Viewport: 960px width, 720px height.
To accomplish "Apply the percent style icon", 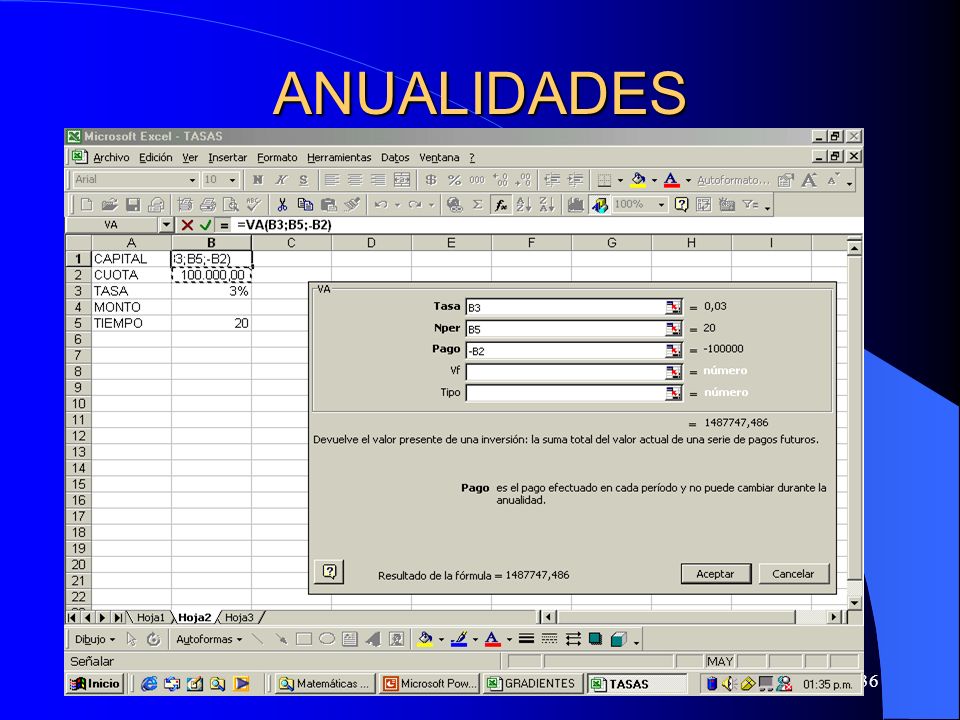I will pos(454,180).
